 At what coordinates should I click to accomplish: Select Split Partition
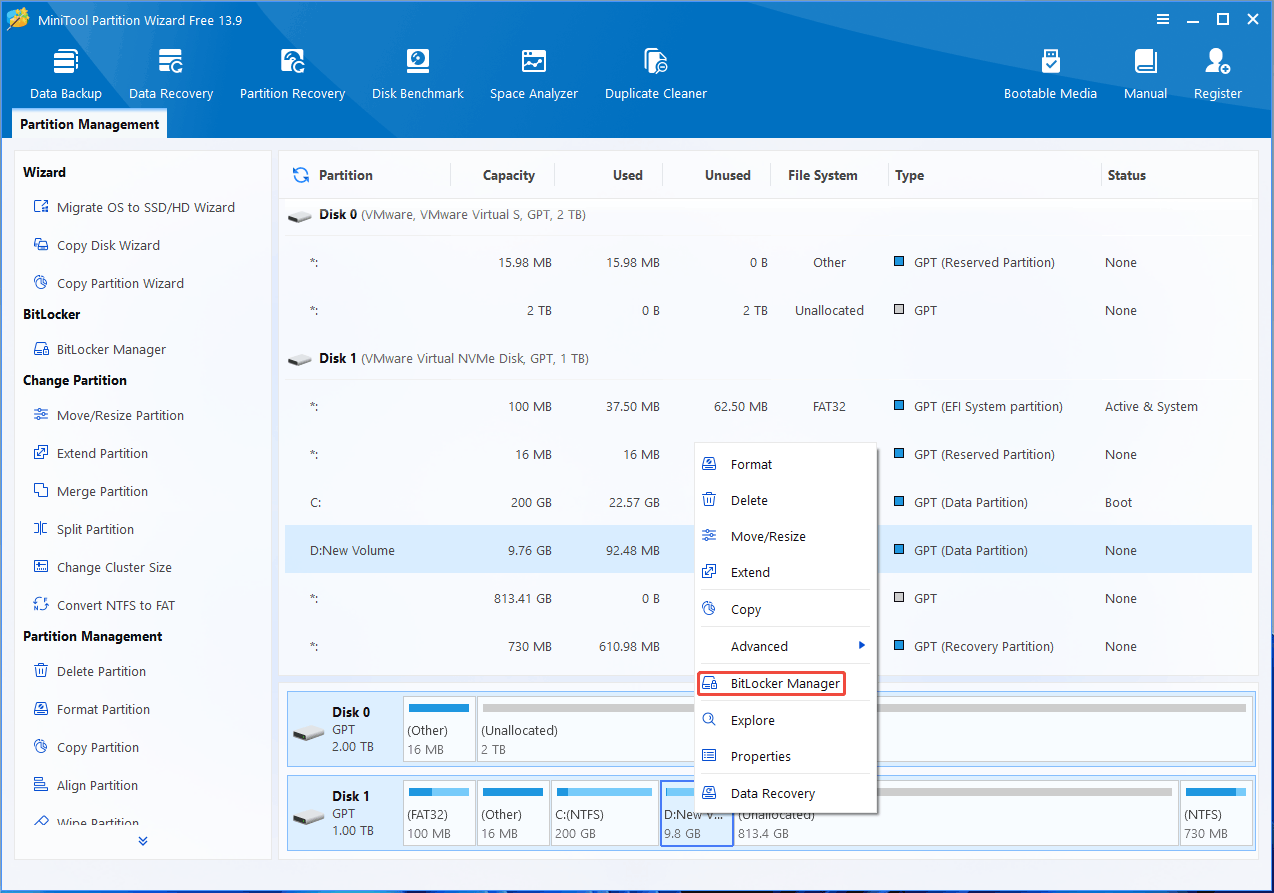click(x=83, y=529)
